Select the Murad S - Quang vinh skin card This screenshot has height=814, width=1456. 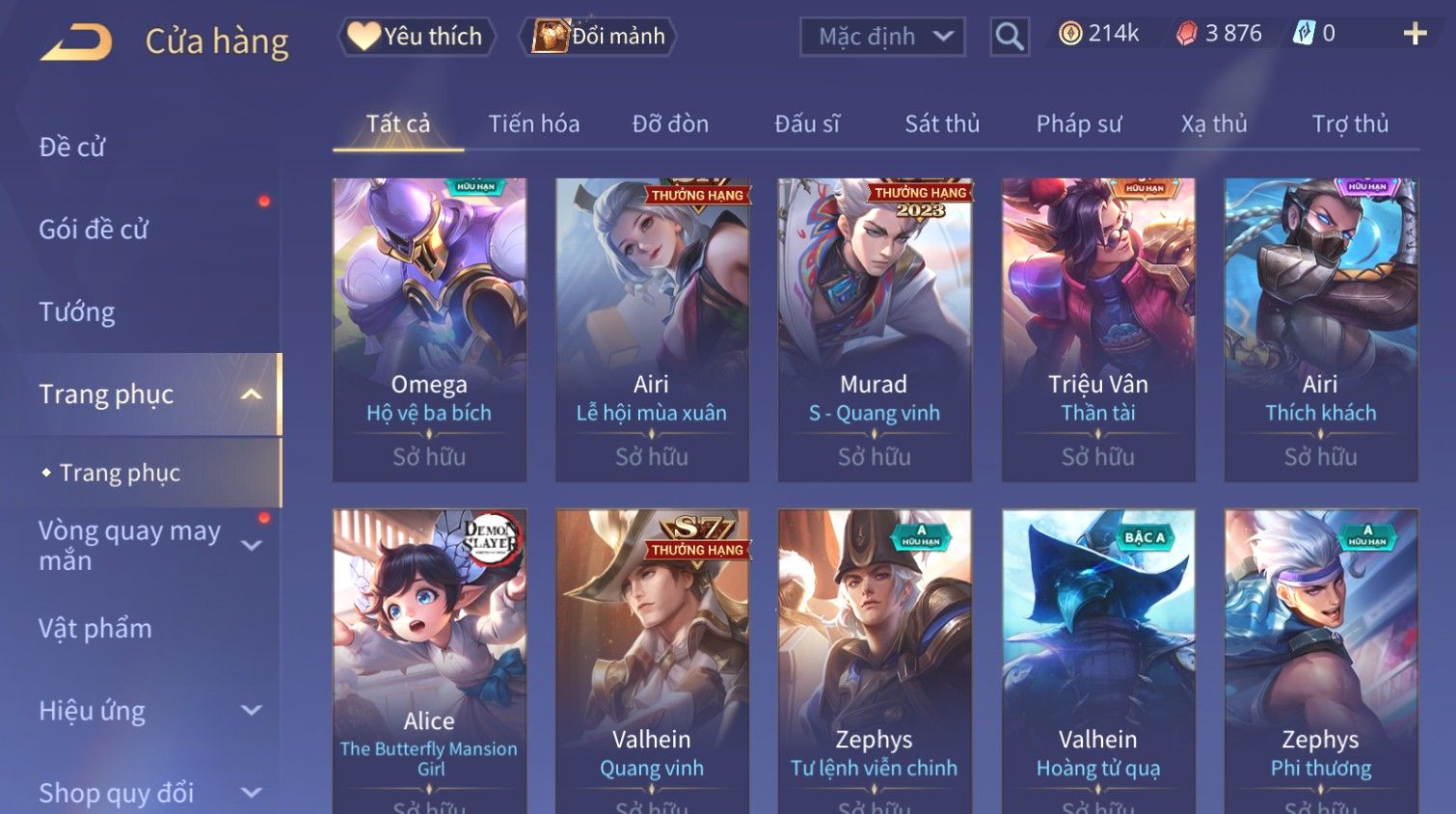(x=875, y=330)
